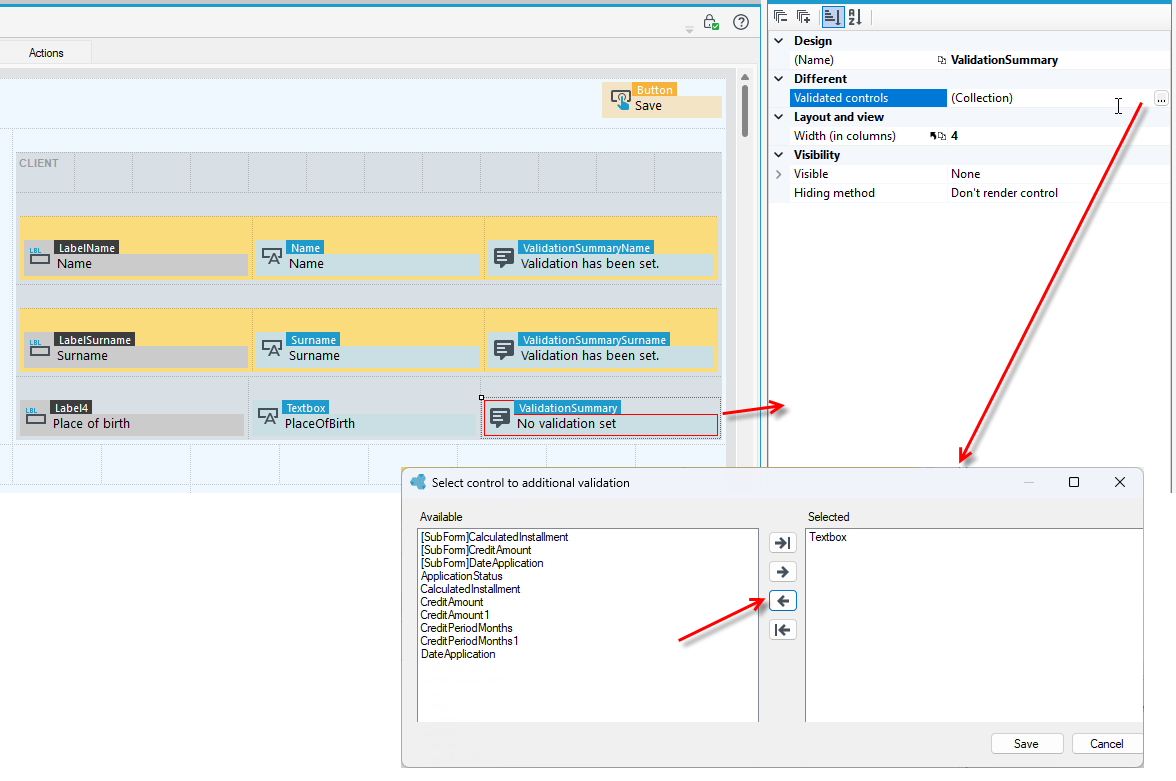Select the Validated controls property
The width and height of the screenshot is (1176, 781).
(x=868, y=98)
